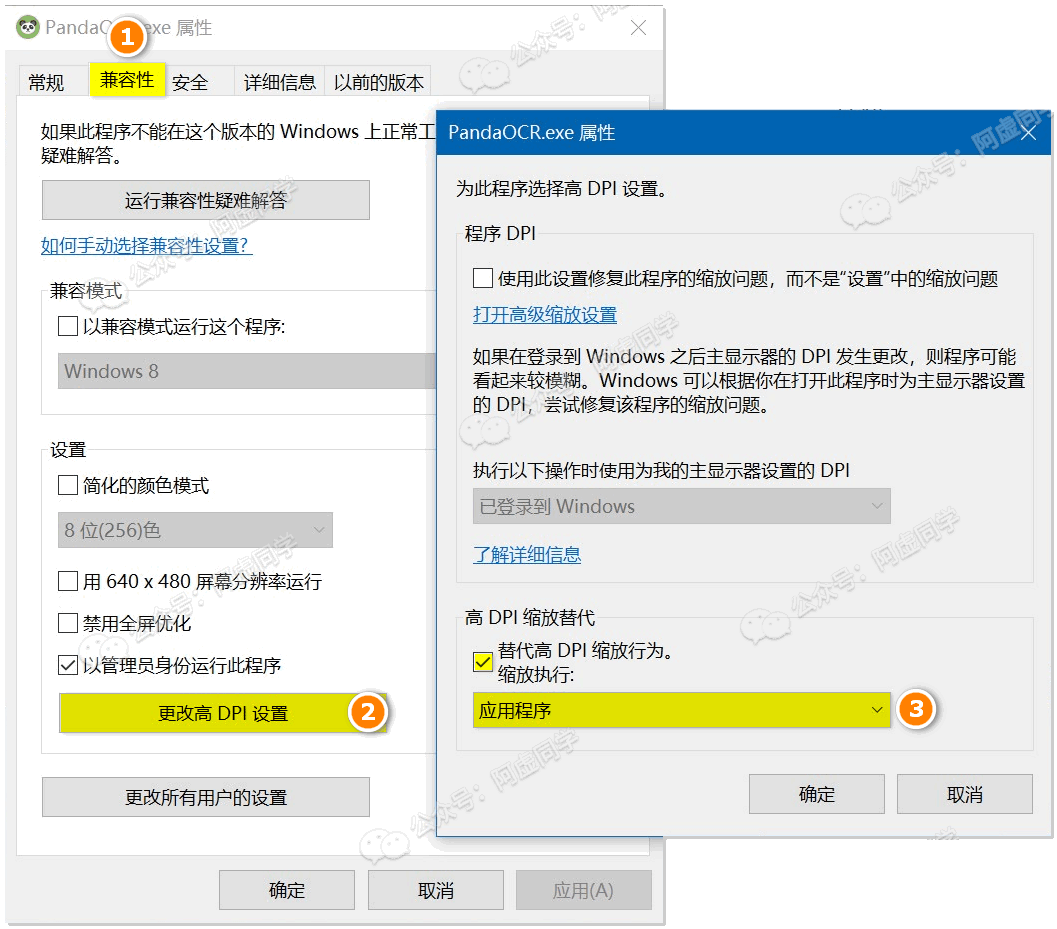This screenshot has width=1057, height=929.
Task: Switch to the 常规 tab
Action: tap(47, 83)
